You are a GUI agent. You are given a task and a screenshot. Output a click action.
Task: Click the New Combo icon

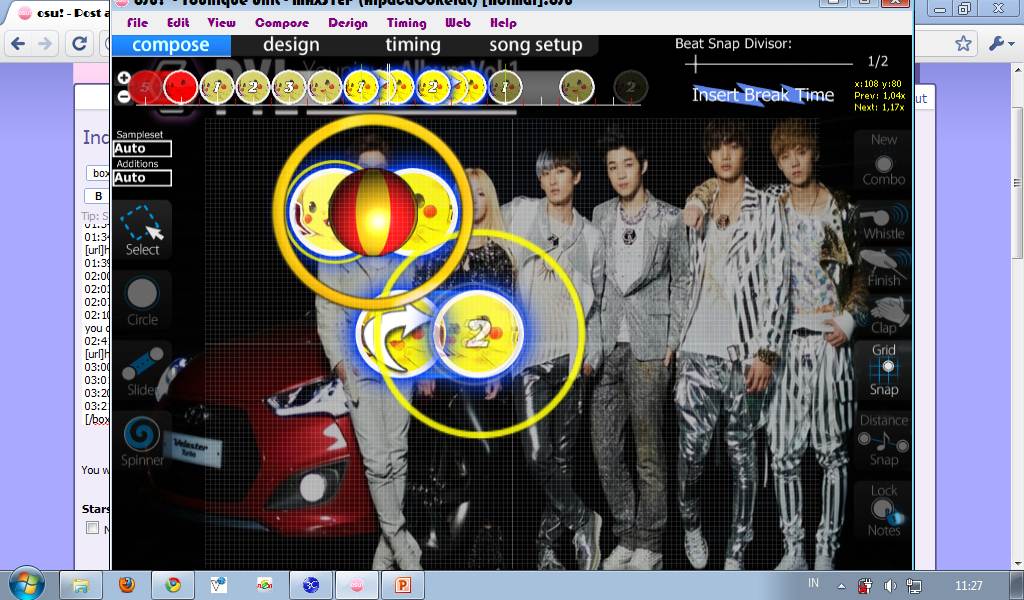pyautogui.click(x=883, y=160)
